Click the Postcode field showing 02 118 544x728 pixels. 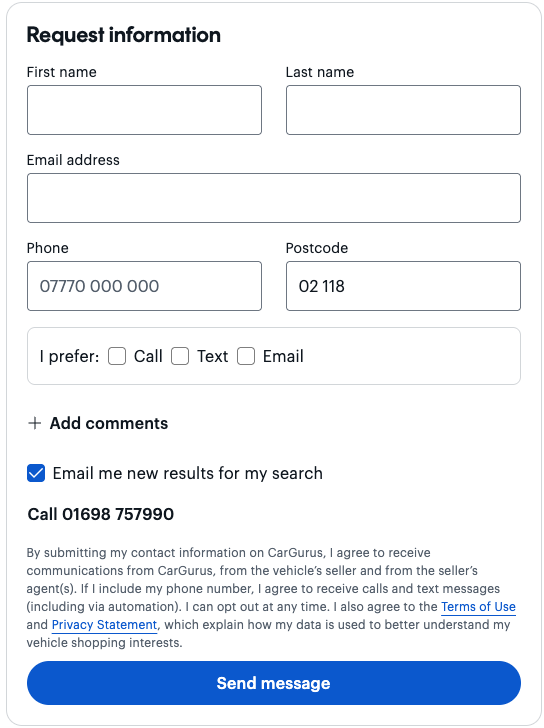coord(403,286)
